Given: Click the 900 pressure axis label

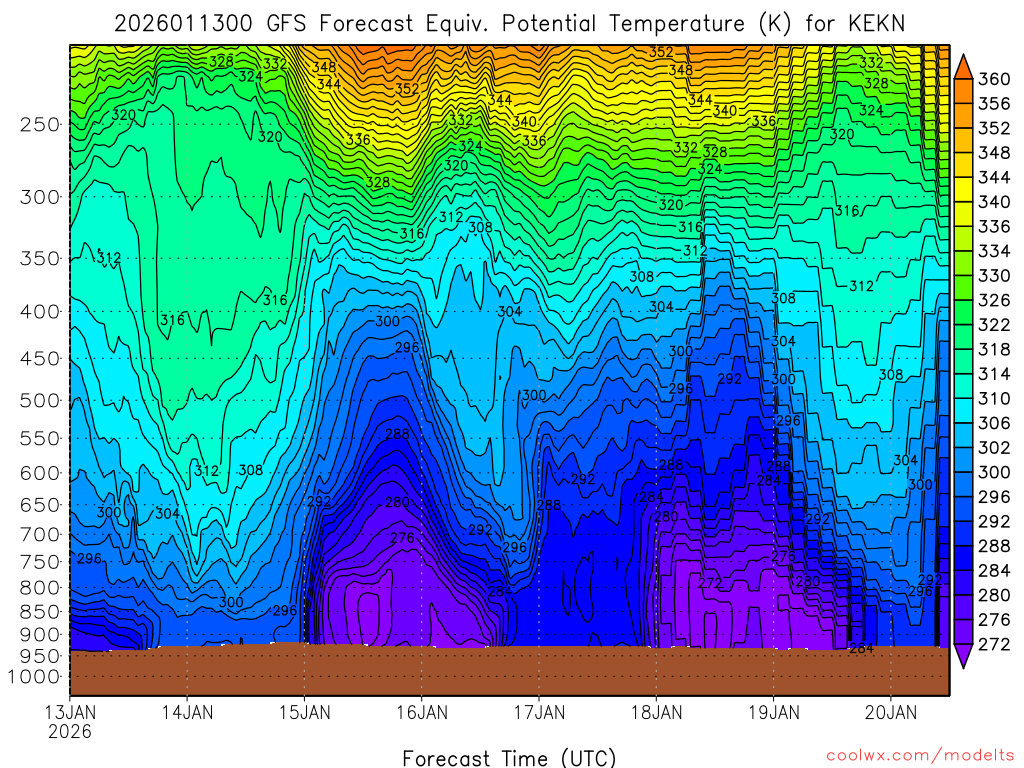Looking at the screenshot, I should (40, 634).
